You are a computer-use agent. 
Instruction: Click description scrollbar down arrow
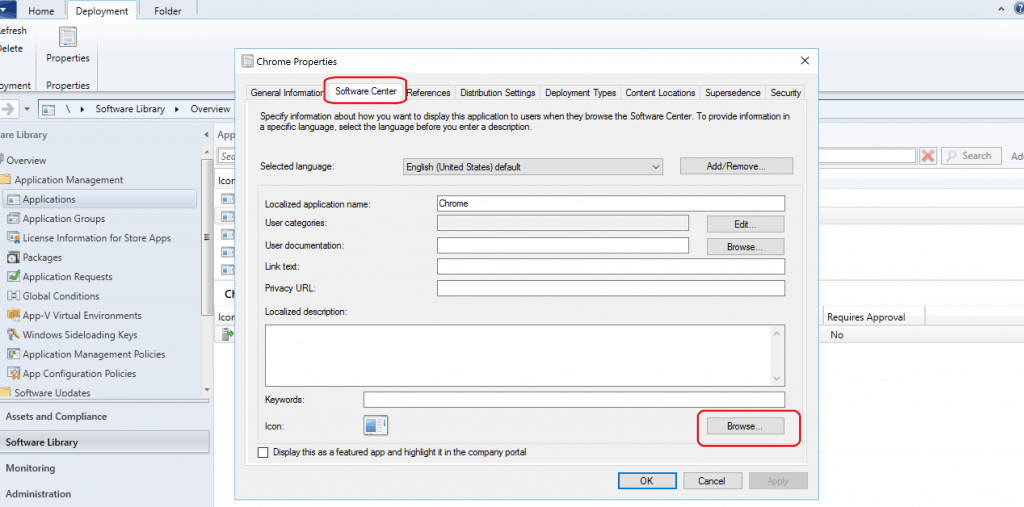click(777, 378)
